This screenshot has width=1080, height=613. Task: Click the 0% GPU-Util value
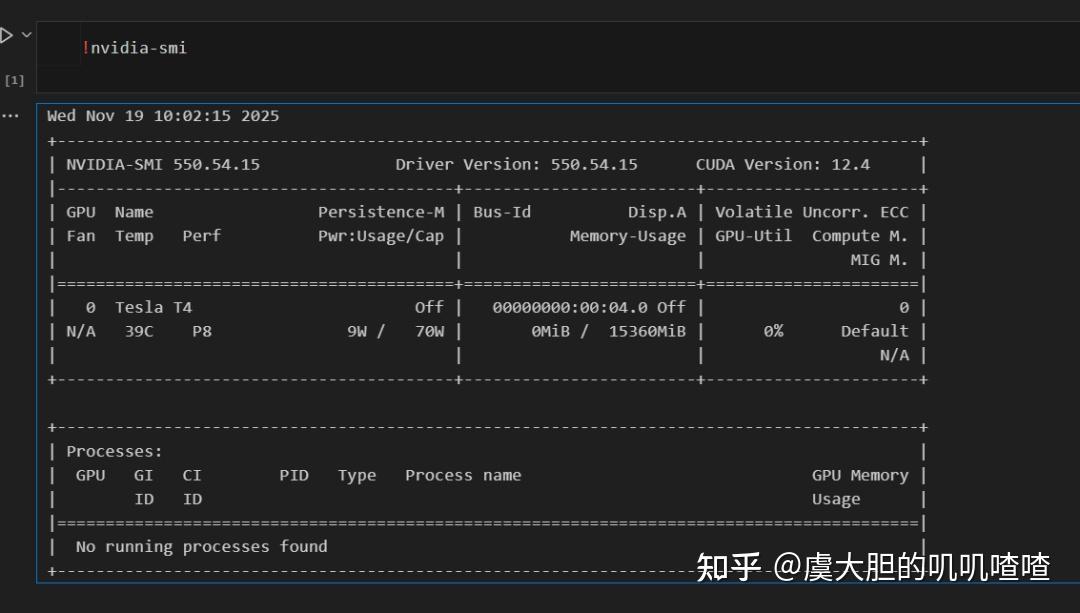pyautogui.click(x=772, y=331)
